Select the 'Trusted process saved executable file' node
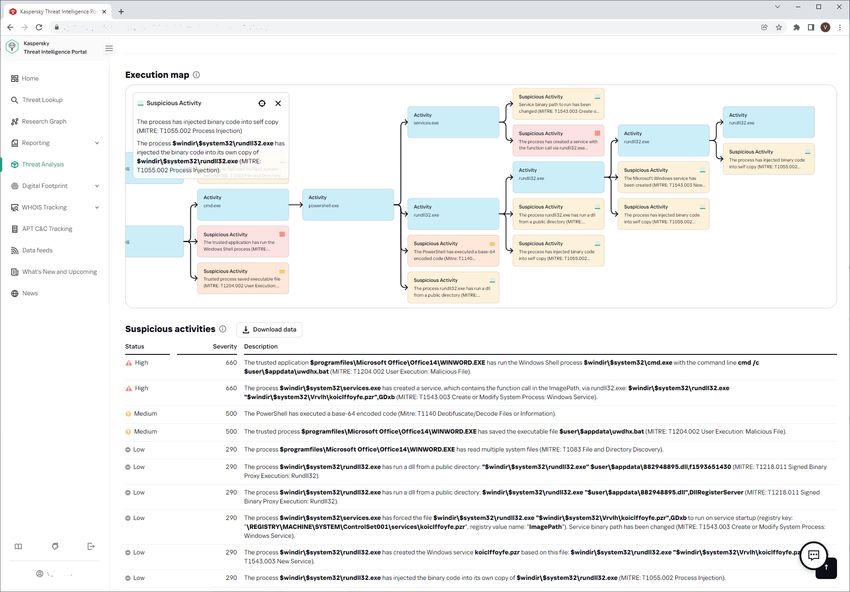850x592 pixels. 243,278
